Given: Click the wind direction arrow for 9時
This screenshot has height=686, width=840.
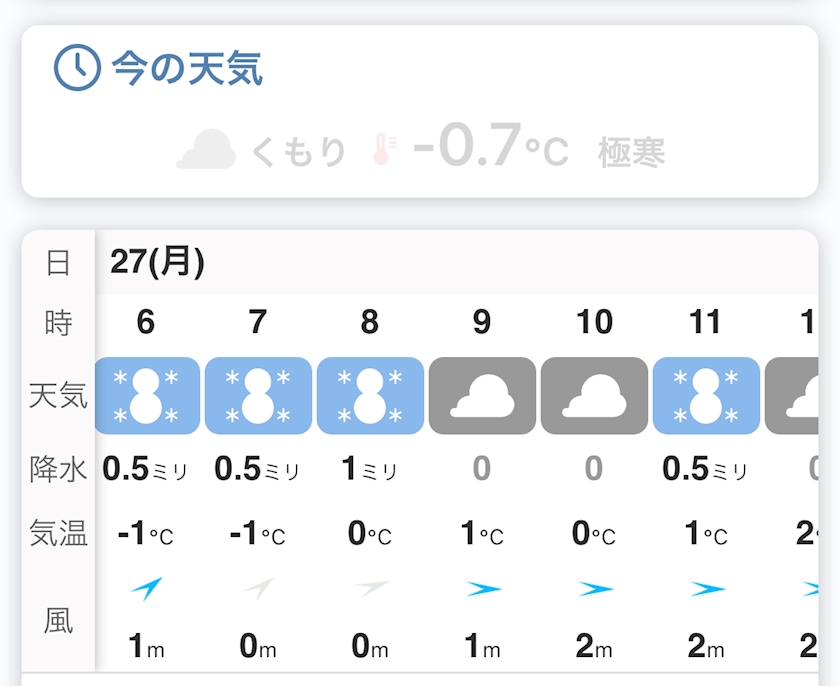Looking at the screenshot, I should 482,589.
